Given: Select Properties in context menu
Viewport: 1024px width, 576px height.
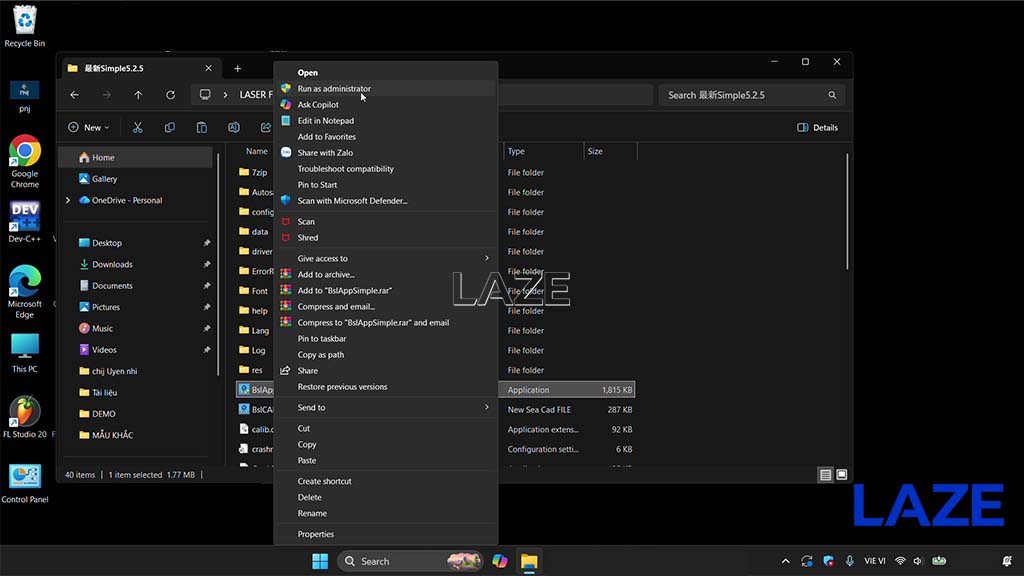Looking at the screenshot, I should [387, 534].
